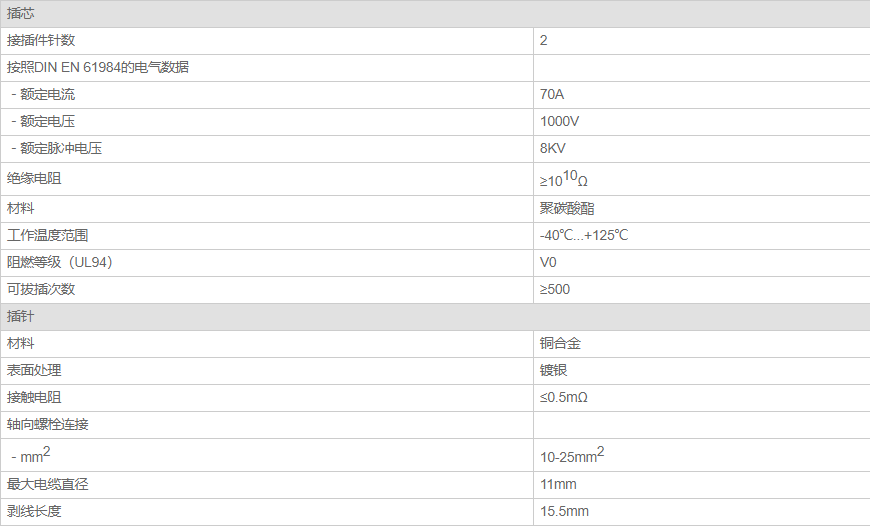870x529 pixels.
Task: Click the 阻燃等级（UL94）label
Action: pos(60,262)
